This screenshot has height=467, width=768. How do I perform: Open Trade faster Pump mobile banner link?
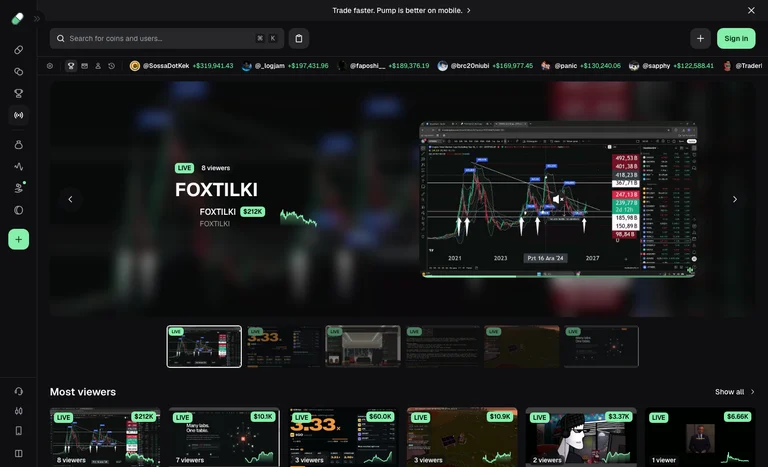pyautogui.click(x=401, y=10)
